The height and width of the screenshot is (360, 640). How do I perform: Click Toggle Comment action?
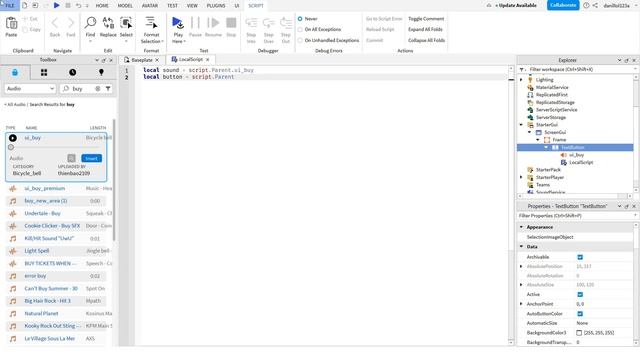pos(426,19)
